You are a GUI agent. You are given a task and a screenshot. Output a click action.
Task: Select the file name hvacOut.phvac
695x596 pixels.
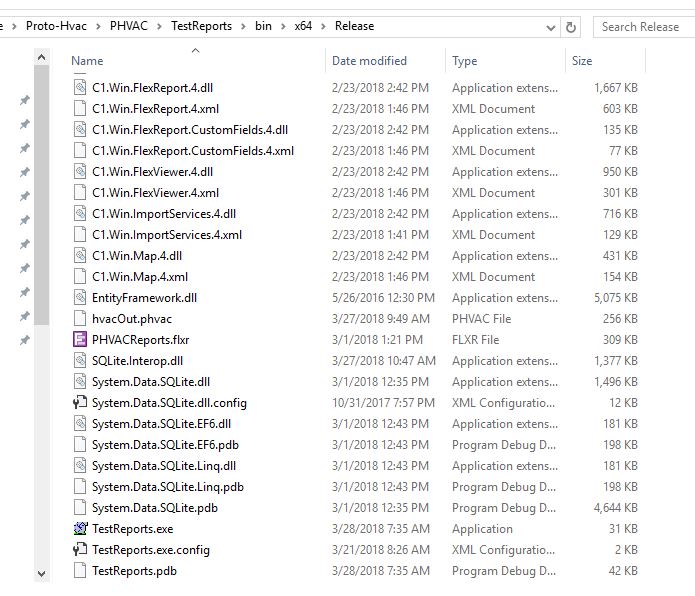coord(132,319)
